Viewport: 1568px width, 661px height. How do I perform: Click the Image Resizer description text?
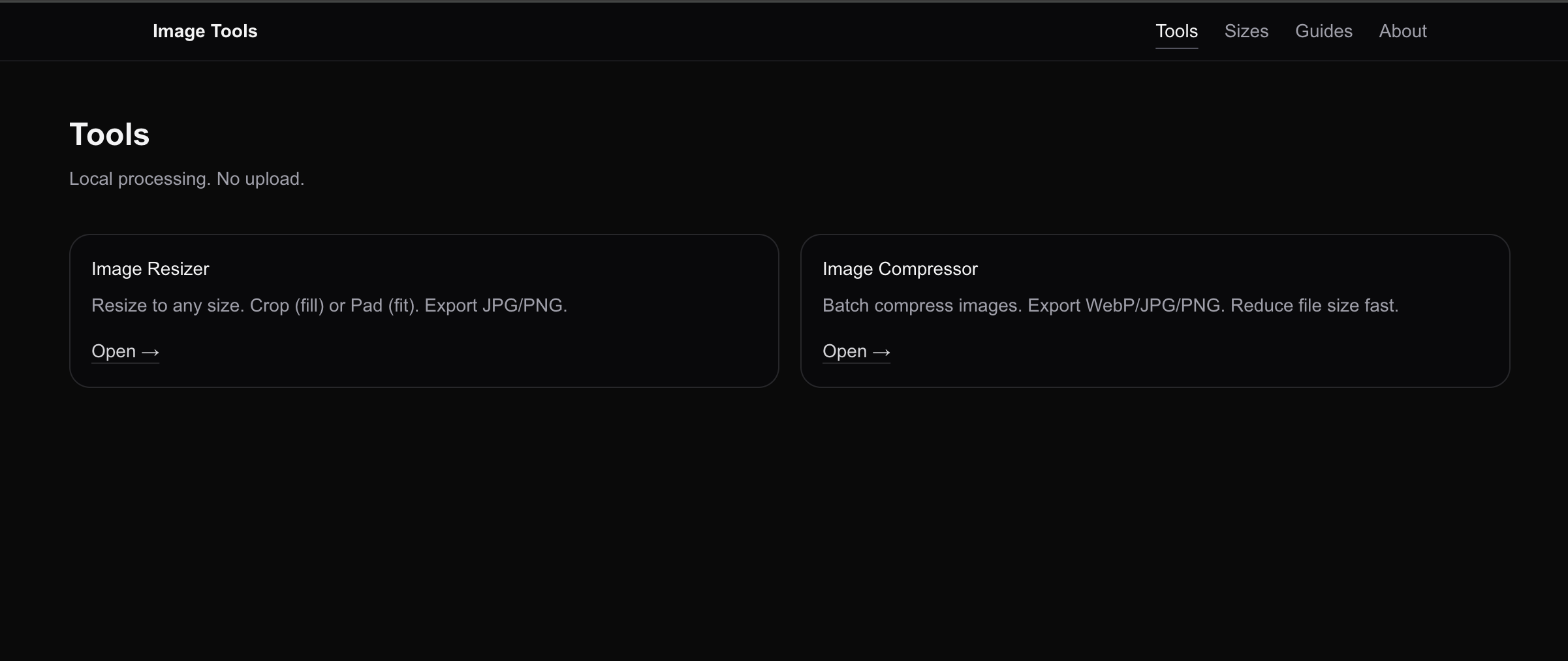point(329,305)
